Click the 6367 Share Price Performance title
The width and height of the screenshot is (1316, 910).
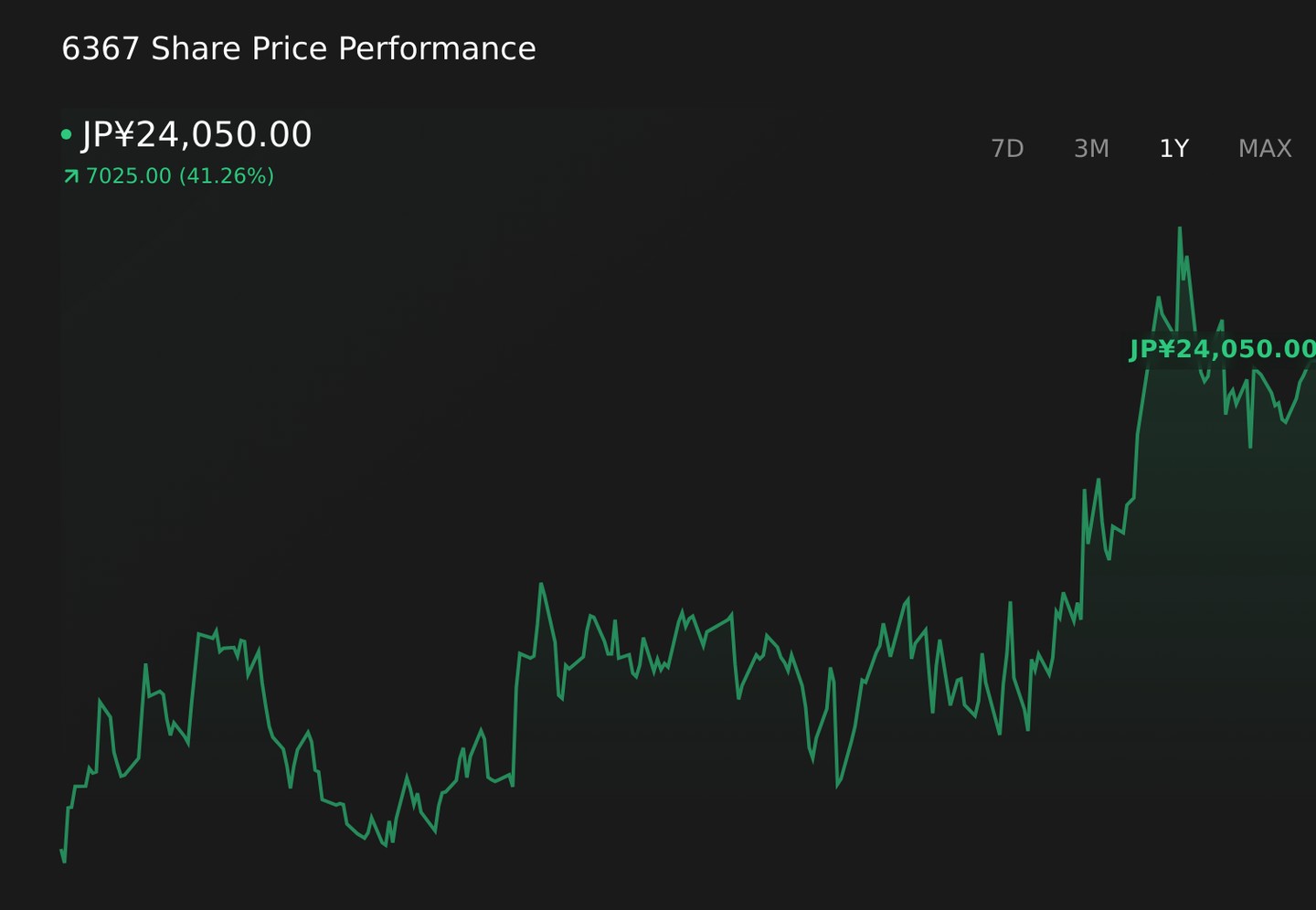299,48
